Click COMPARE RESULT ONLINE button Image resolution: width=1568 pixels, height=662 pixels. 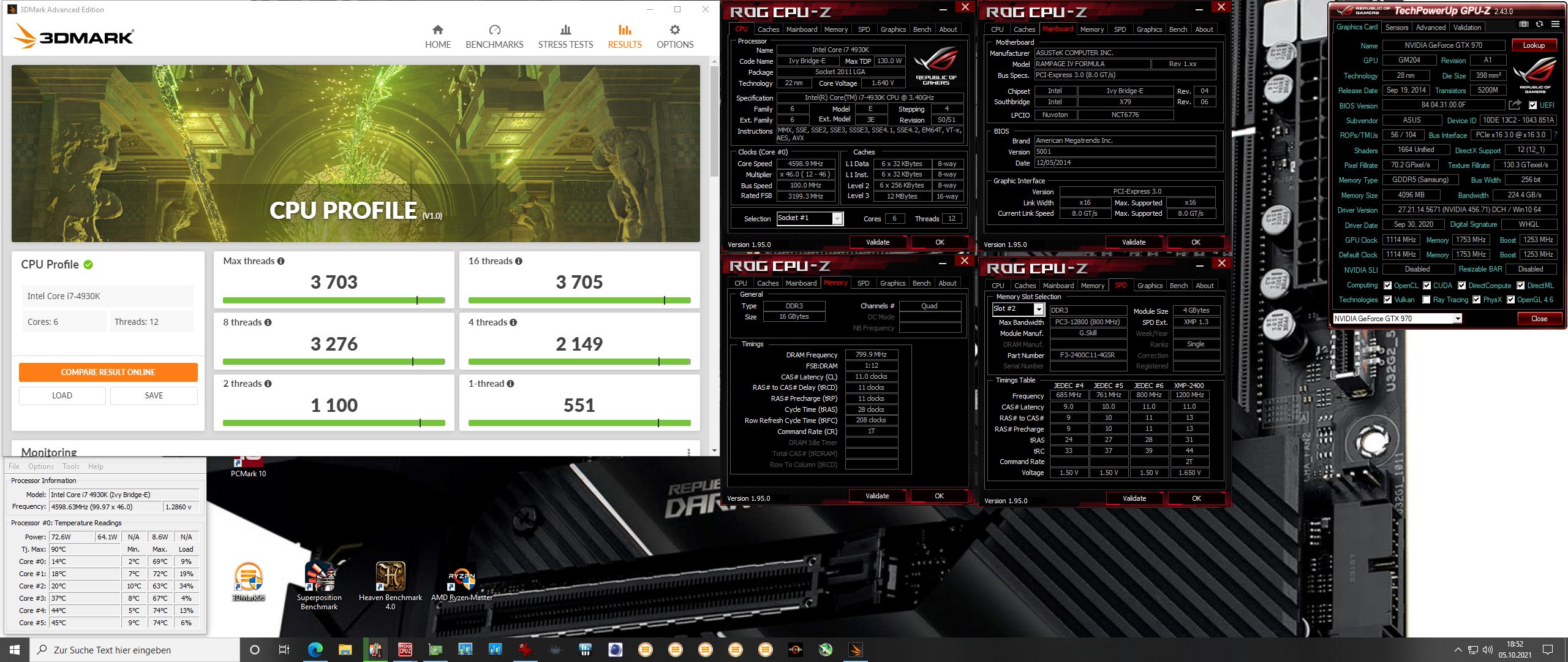click(108, 372)
